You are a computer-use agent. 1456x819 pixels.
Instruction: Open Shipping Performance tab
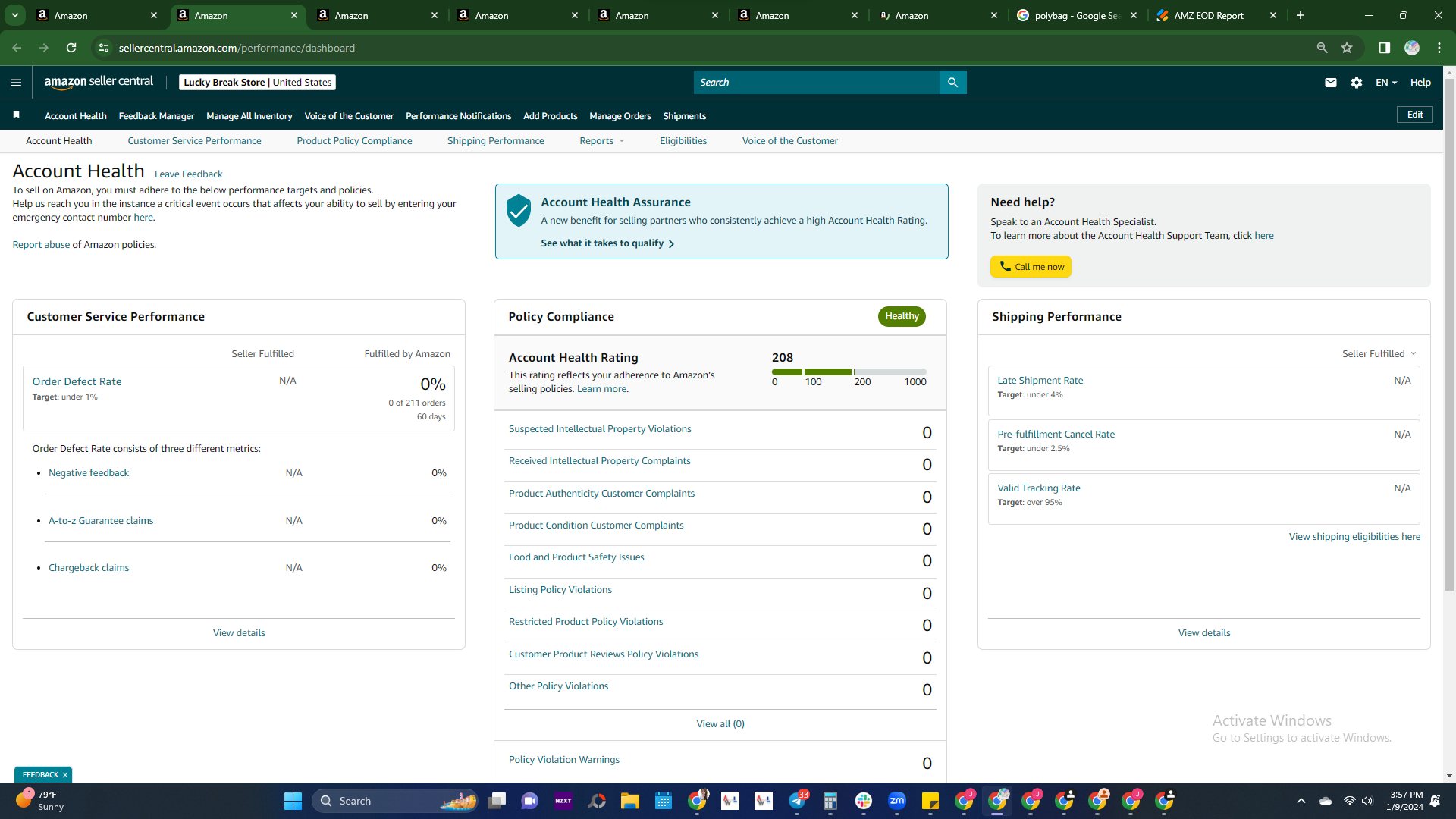tap(495, 141)
